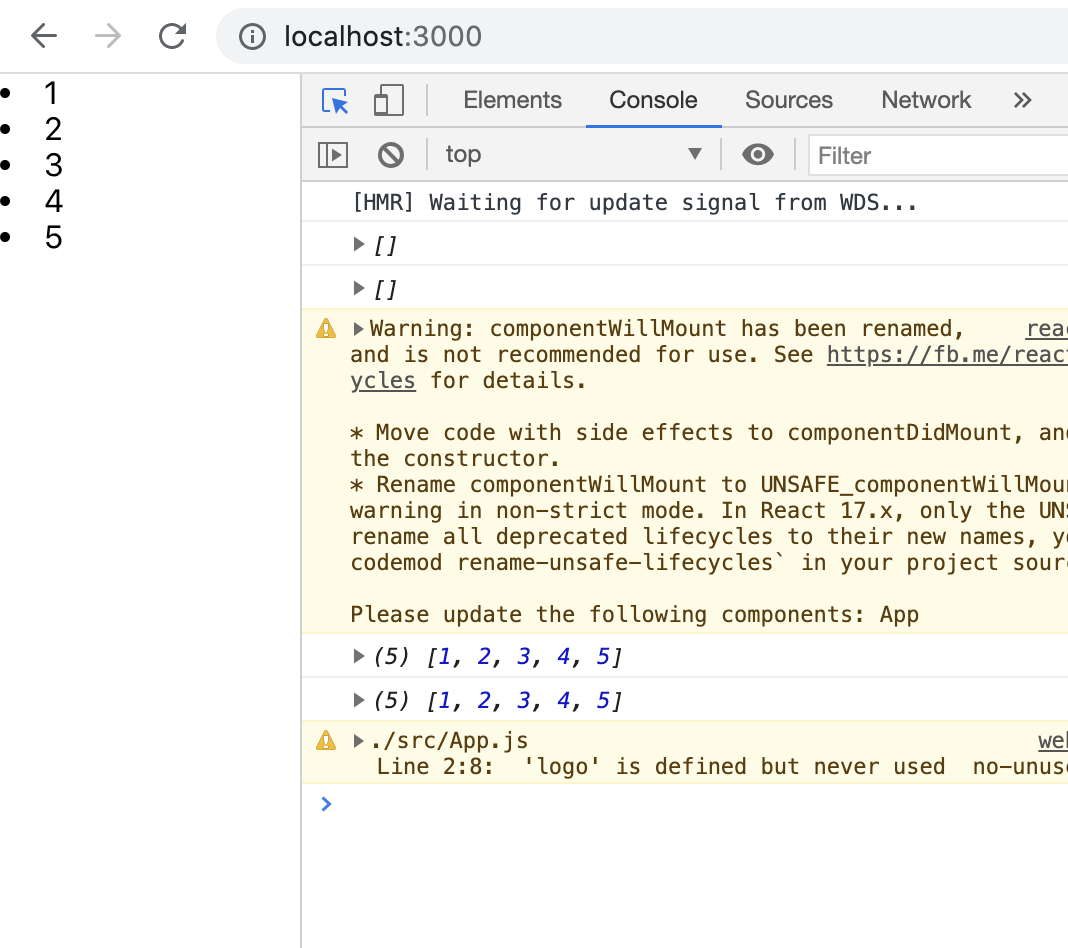Show the console sidebar
The height and width of the screenshot is (948, 1068).
coord(333,155)
